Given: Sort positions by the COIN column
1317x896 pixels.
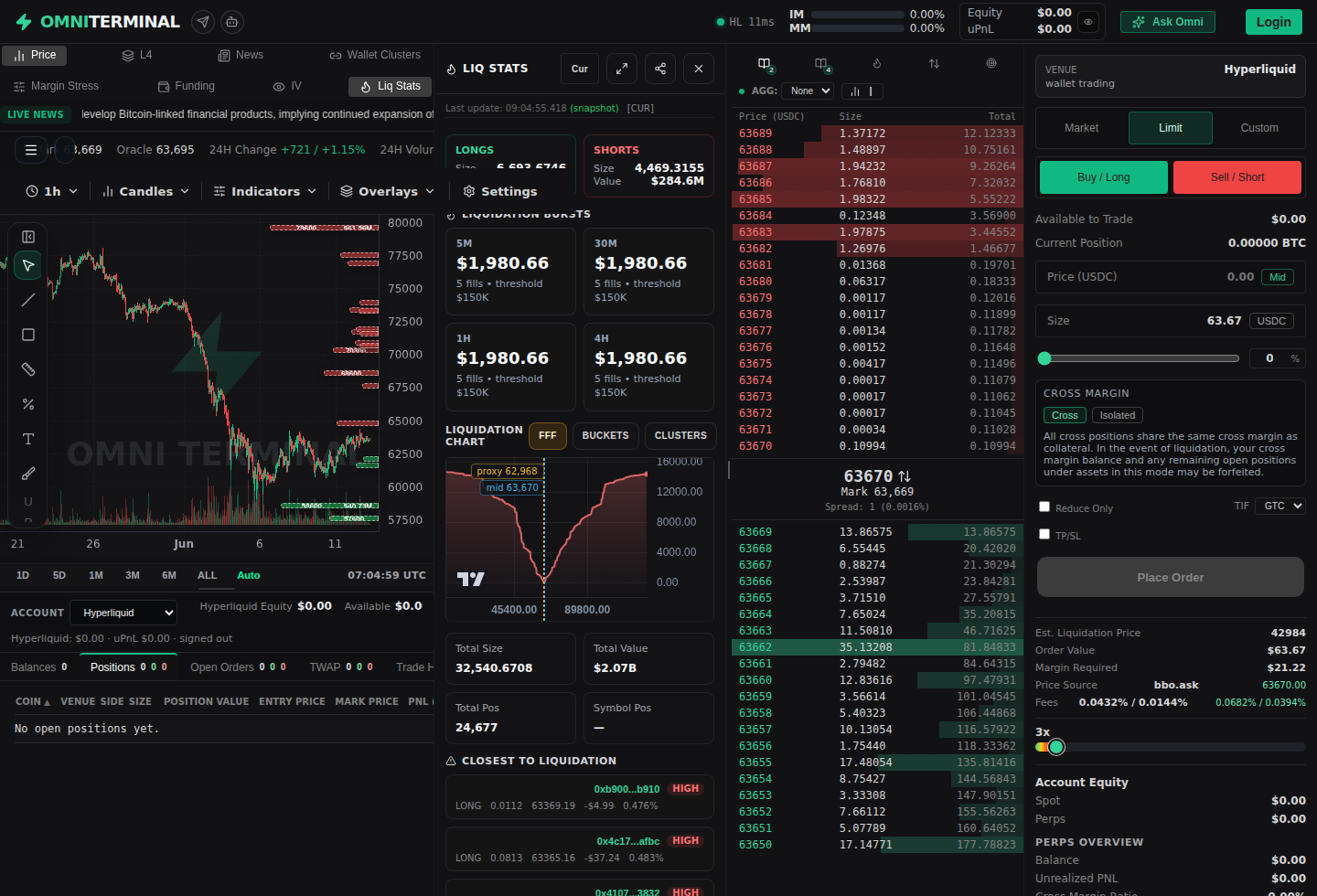Looking at the screenshot, I should [x=33, y=701].
